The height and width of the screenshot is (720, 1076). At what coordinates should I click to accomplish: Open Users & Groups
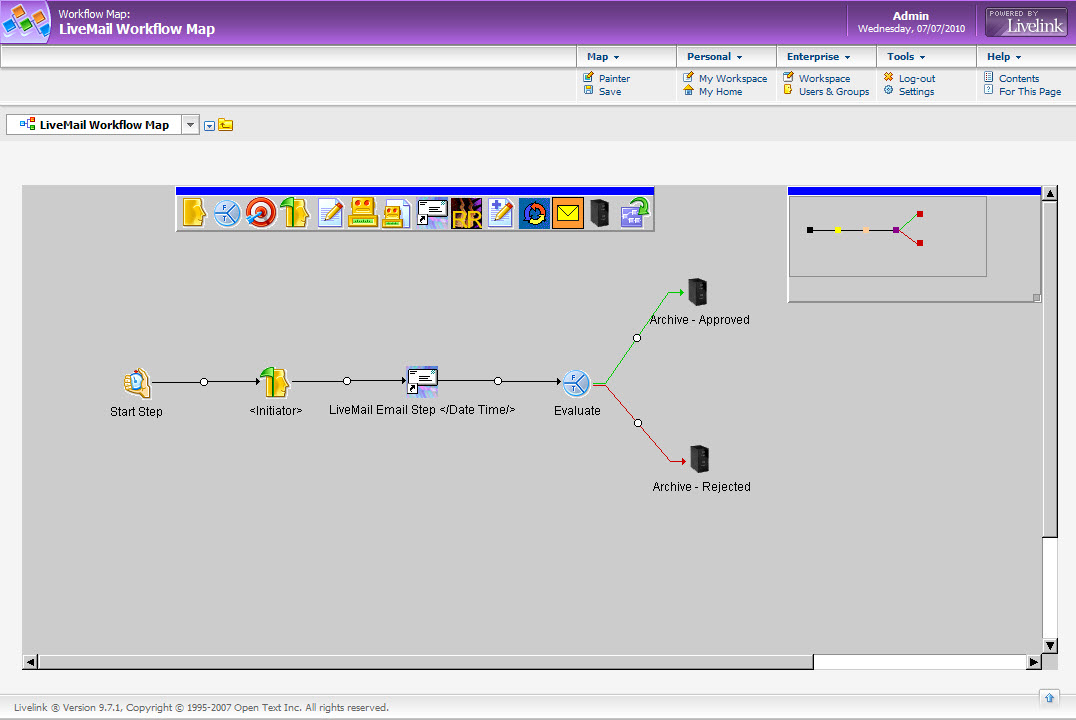(834, 92)
